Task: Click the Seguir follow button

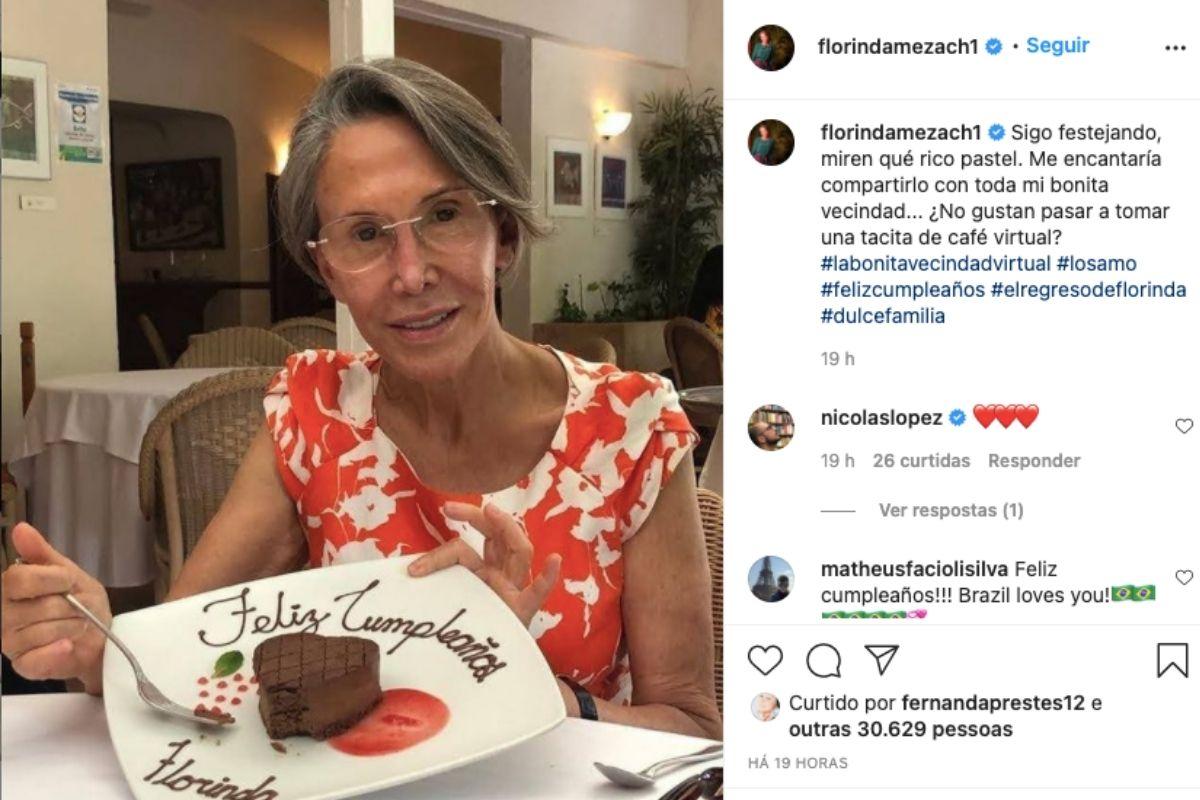Action: tap(1057, 46)
